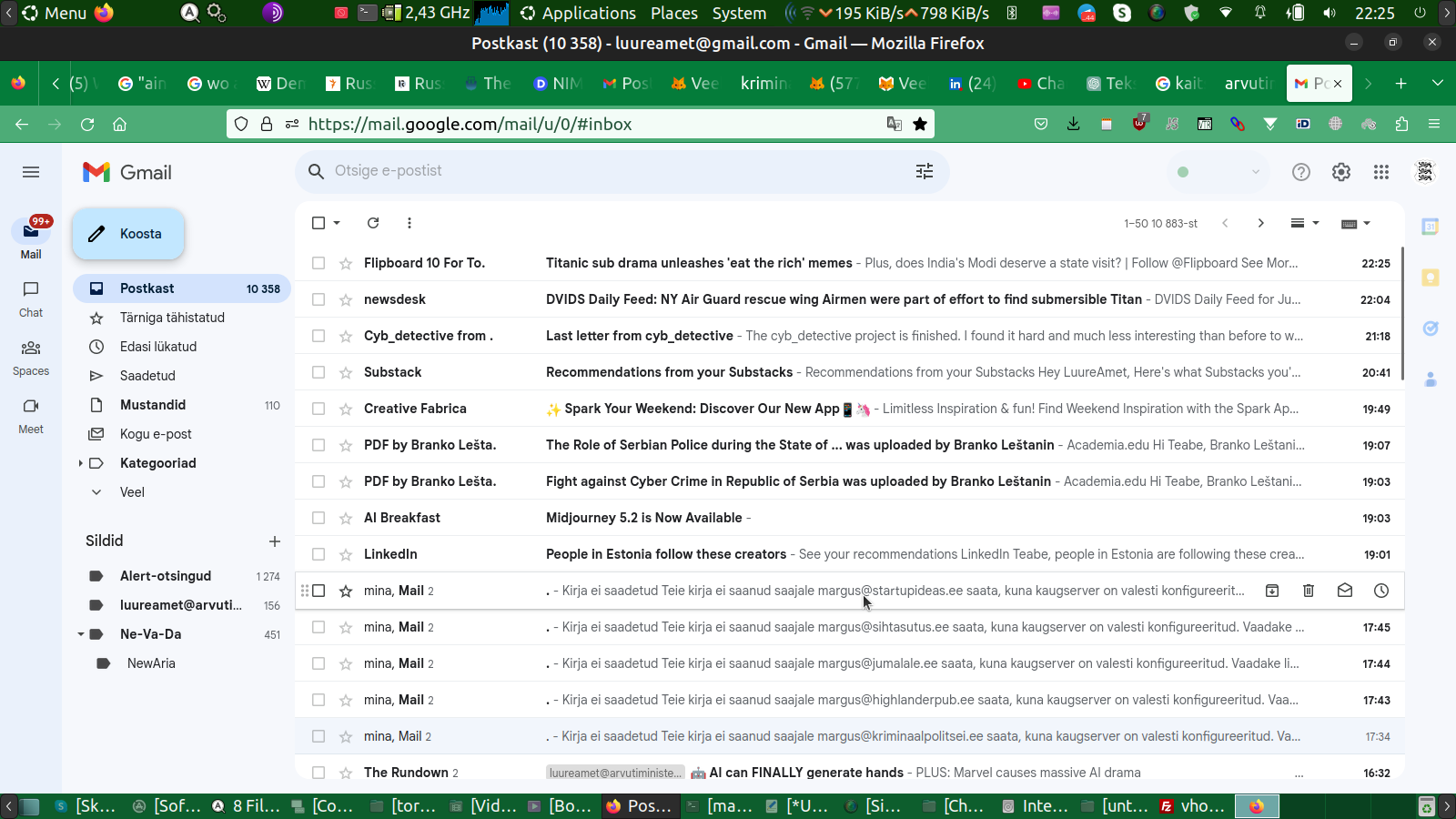List all Firefox tabs dropdown
The width and height of the screenshot is (1456, 819).
pyautogui.click(x=1438, y=83)
